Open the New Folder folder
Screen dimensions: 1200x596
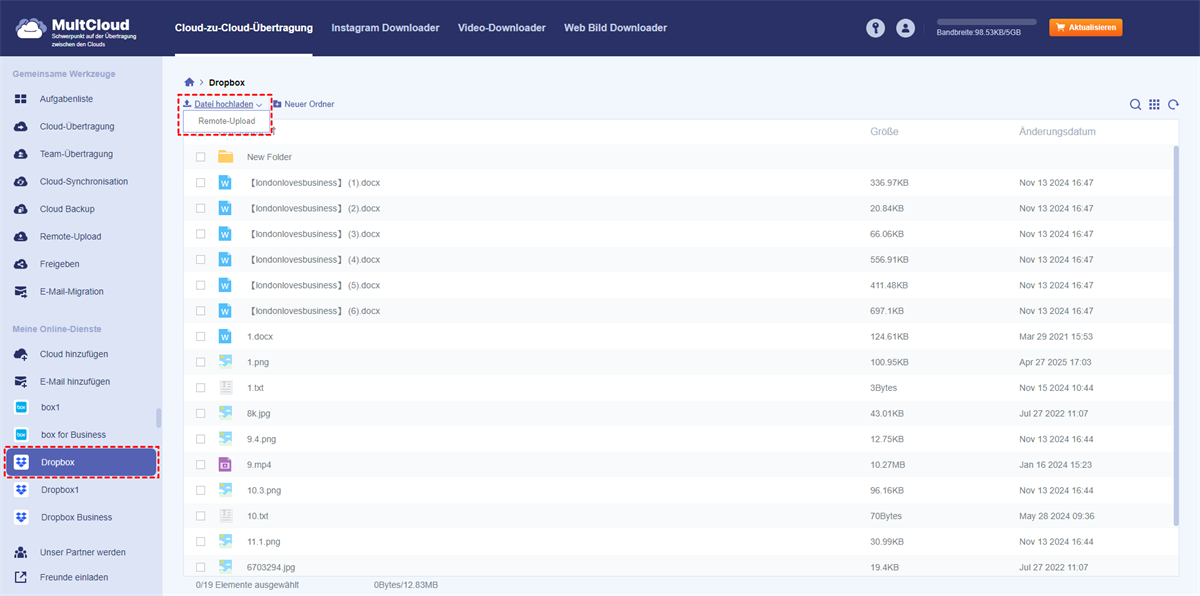(269, 157)
